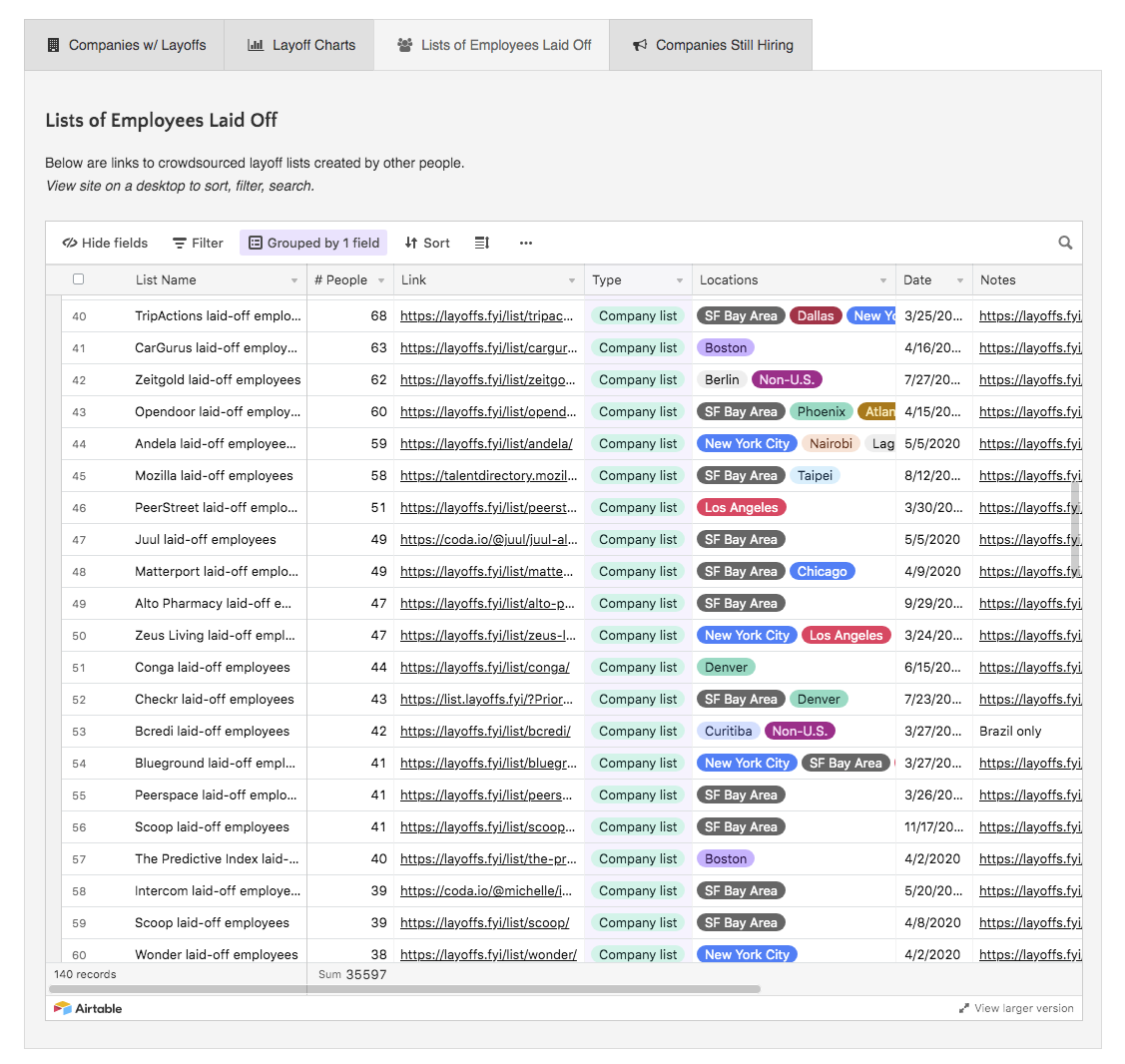
Task: Open the Intercom coda.io list link
Action: coord(486,891)
